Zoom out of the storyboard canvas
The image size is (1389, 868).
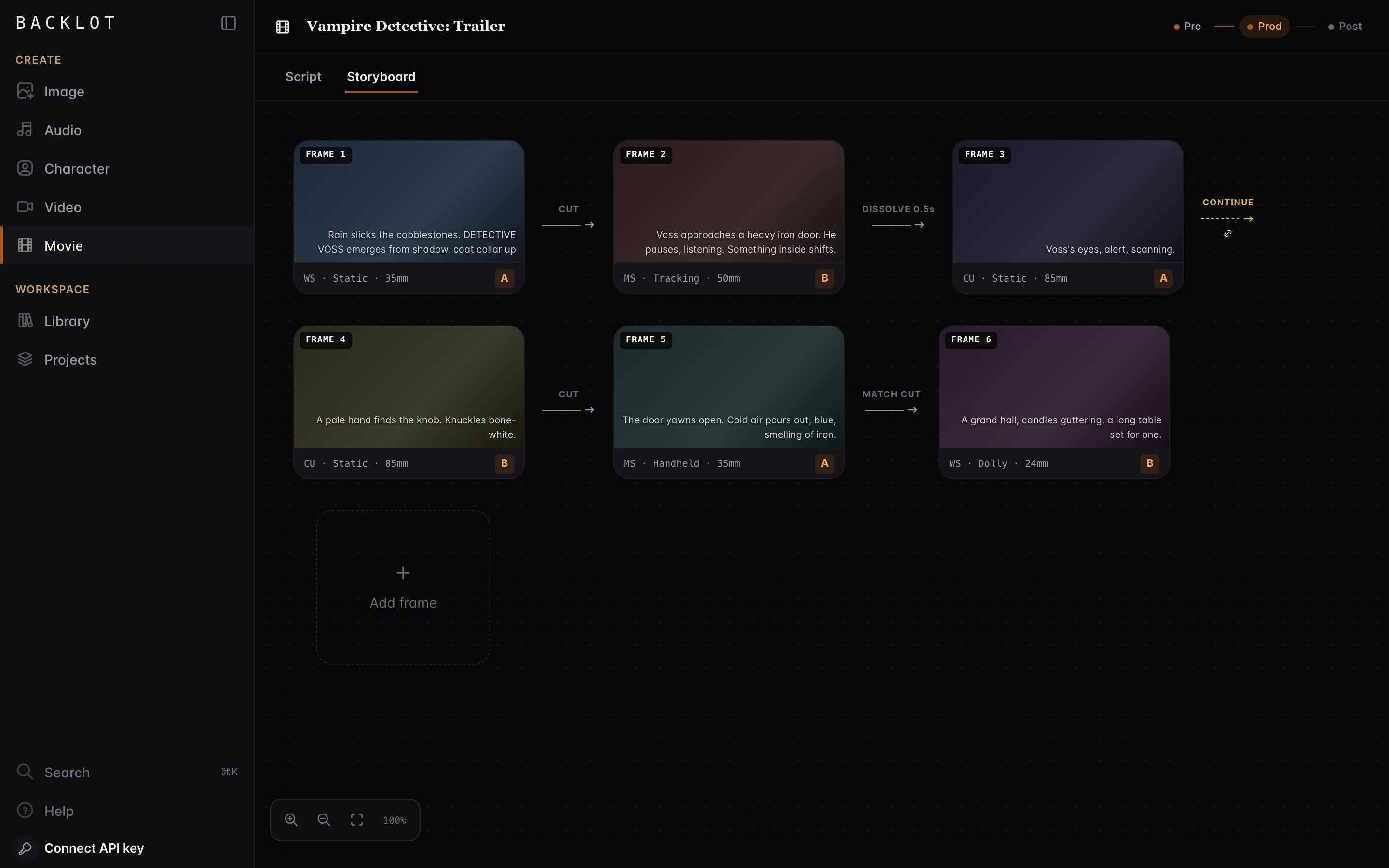[x=324, y=820]
